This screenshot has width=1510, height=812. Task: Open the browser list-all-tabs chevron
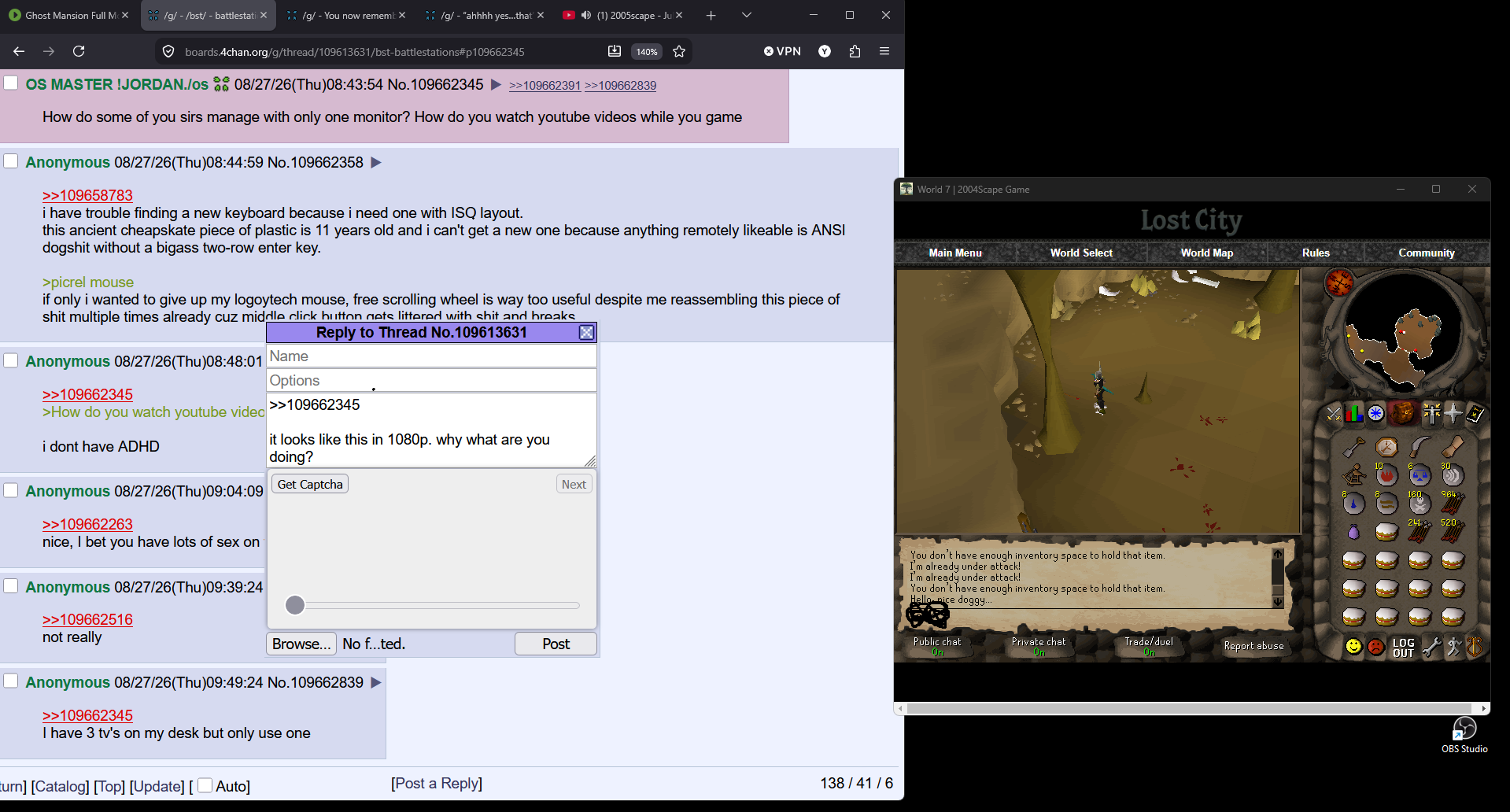coord(747,15)
